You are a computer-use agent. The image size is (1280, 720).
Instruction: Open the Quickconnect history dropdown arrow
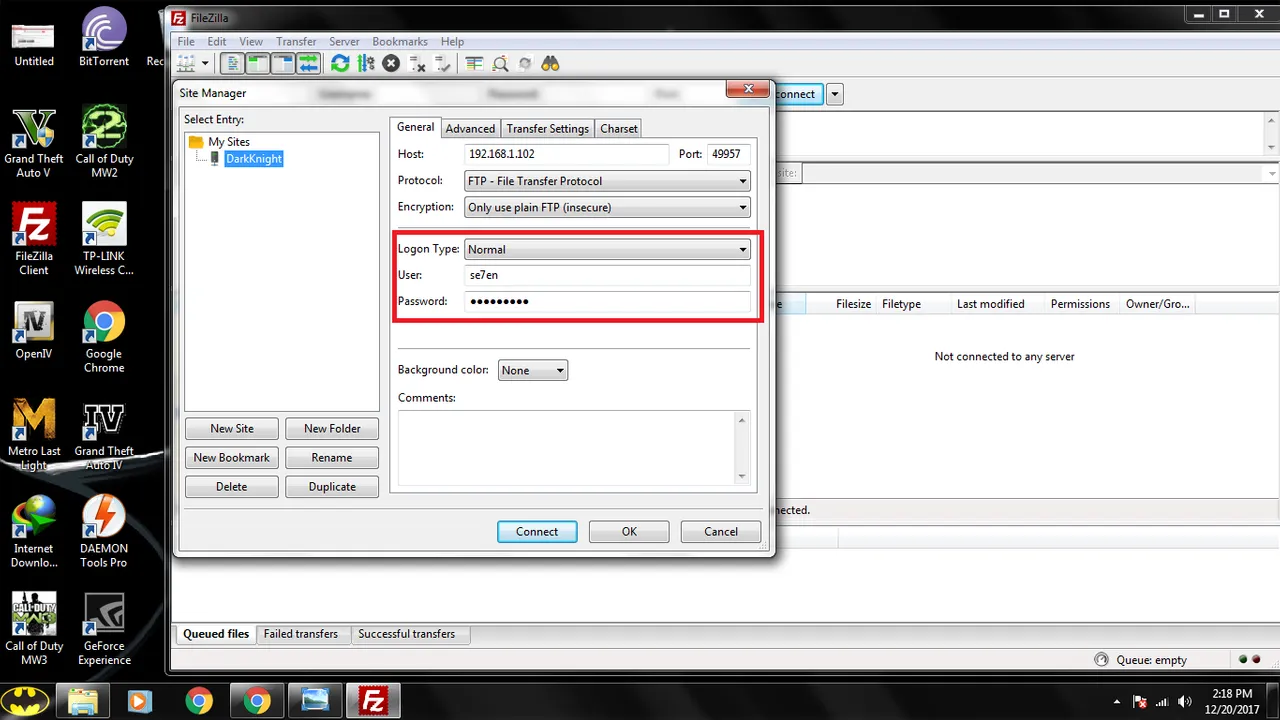point(835,94)
